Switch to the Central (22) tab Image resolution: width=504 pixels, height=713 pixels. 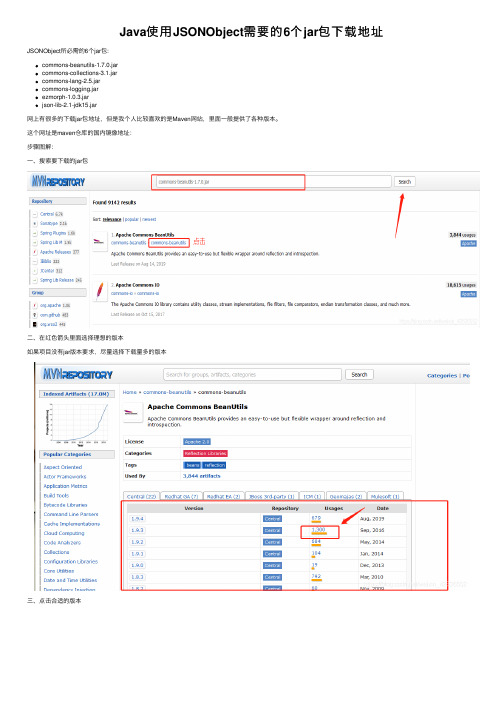(x=141, y=497)
